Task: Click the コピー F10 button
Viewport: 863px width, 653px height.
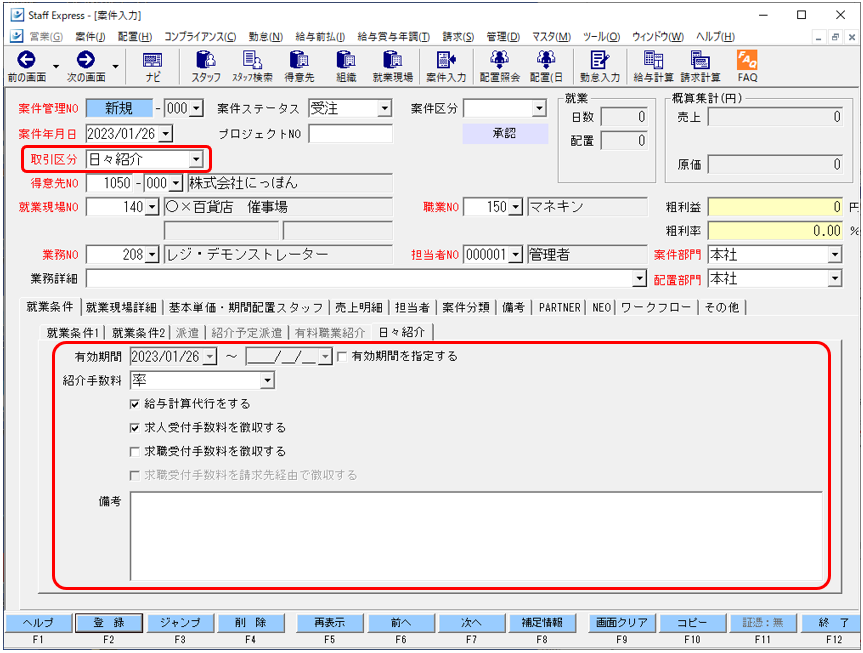Action: coord(692,623)
